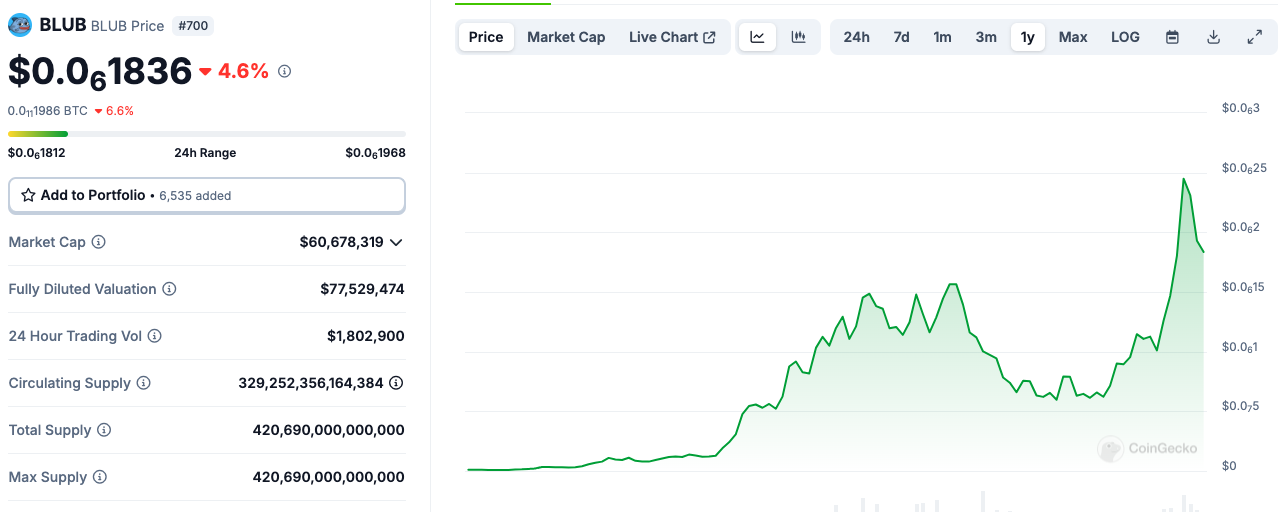Download chart data icon
This screenshot has width=1285, height=512.
pyautogui.click(x=1213, y=37)
